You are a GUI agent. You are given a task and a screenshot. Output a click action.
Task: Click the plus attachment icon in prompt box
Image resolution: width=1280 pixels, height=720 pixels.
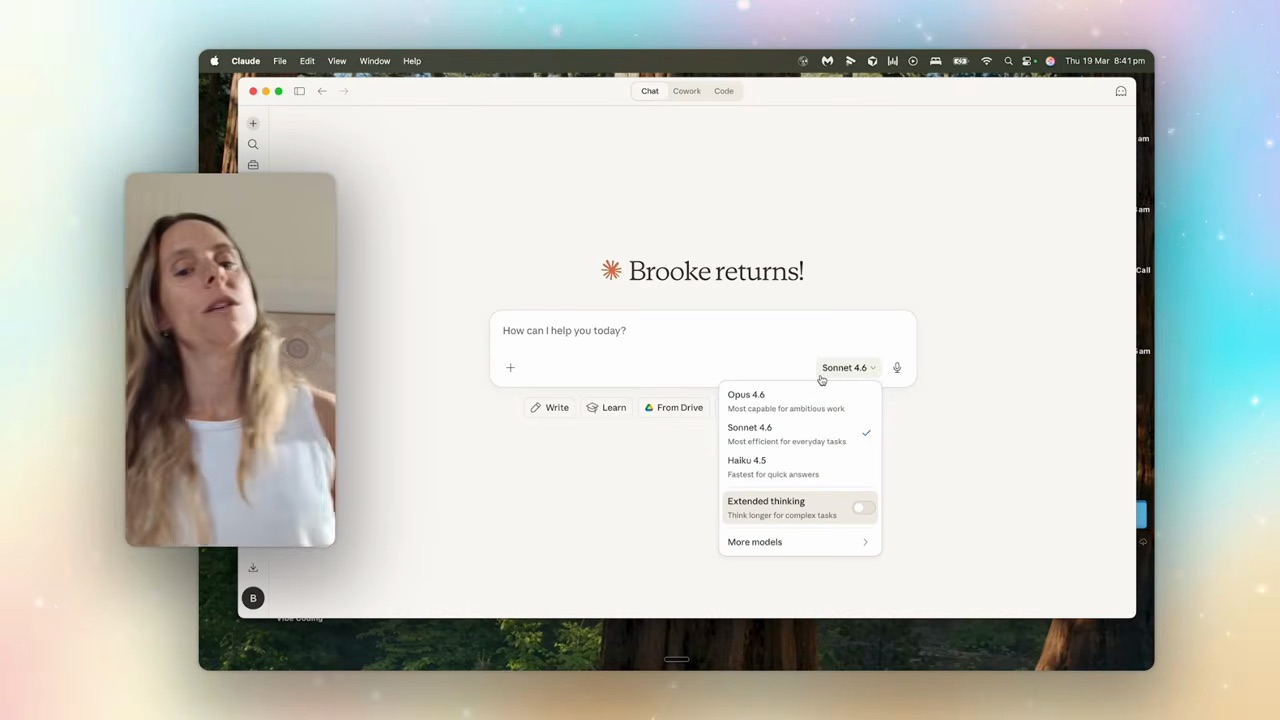coord(510,368)
